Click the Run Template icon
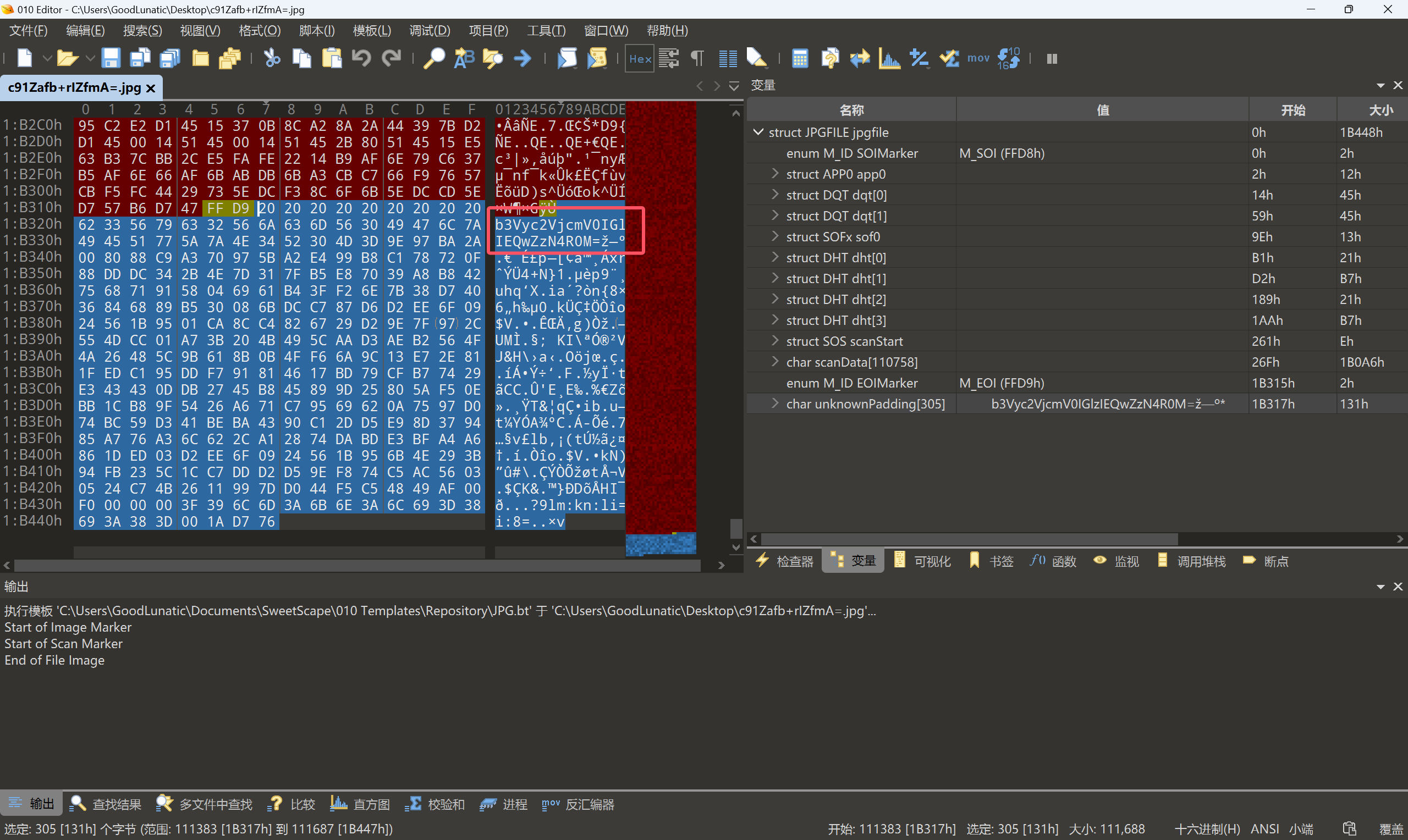1408x840 pixels. point(597,58)
